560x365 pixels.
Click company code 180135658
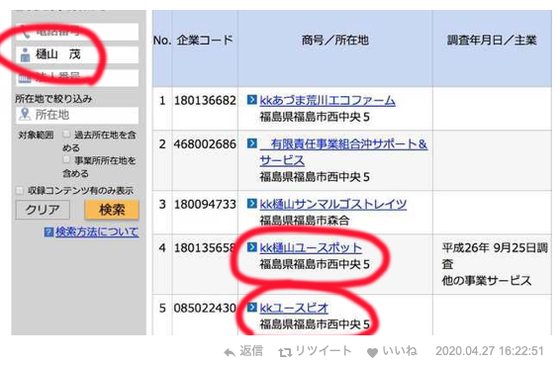pyautogui.click(x=205, y=248)
